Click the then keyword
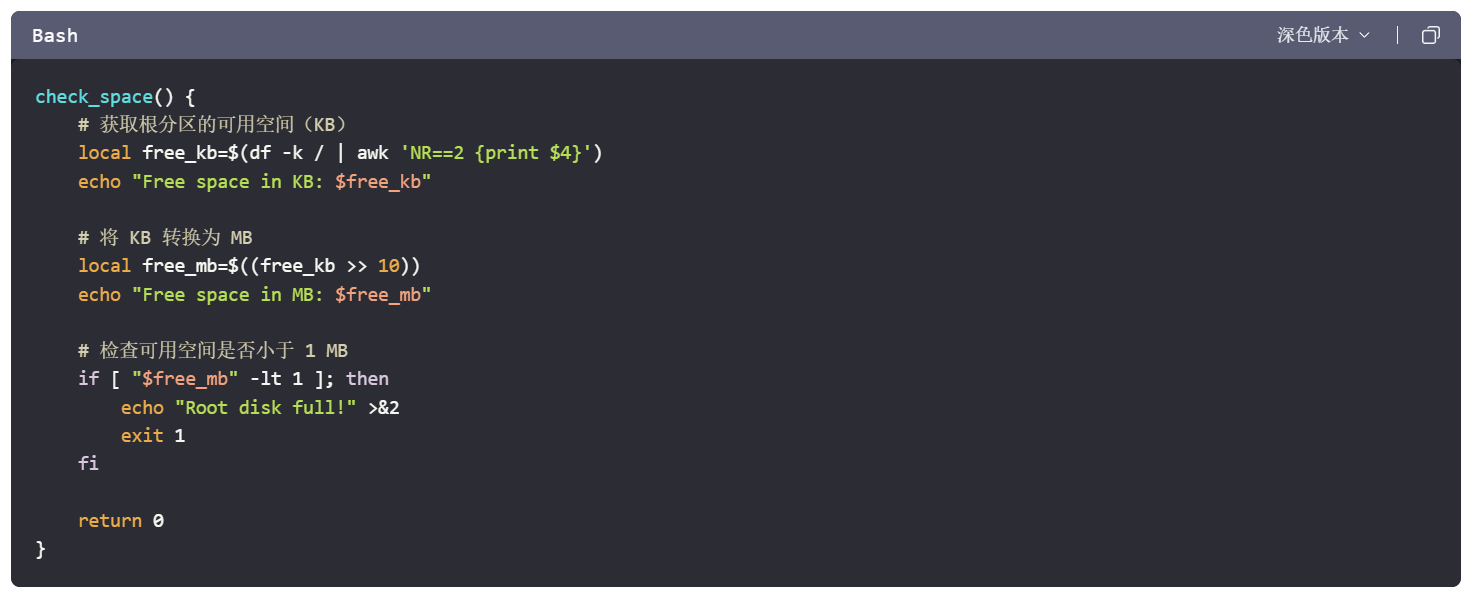 tap(367, 379)
